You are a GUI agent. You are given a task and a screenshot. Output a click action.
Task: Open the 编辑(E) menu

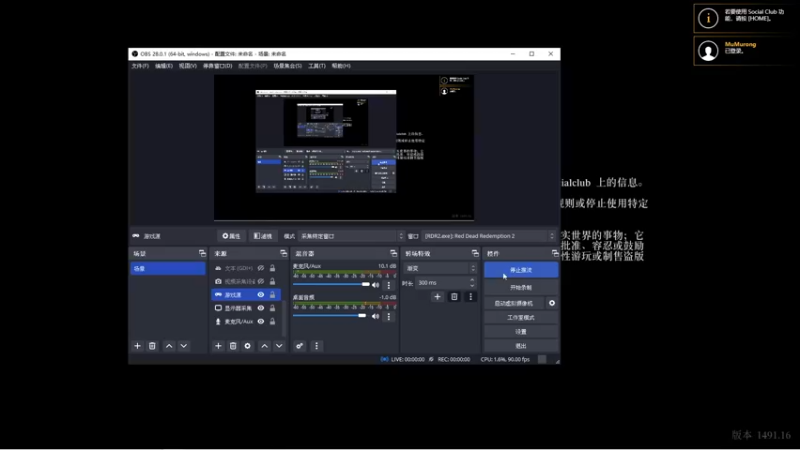pos(164,66)
